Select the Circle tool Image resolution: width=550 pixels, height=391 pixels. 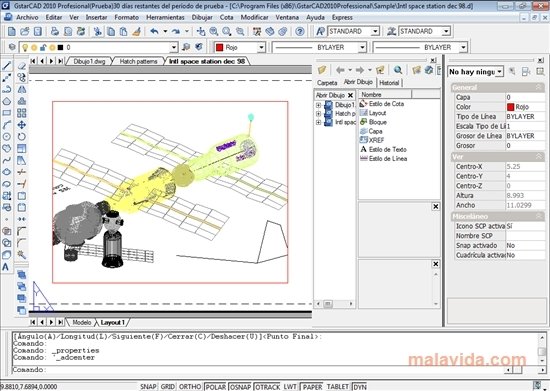[7, 137]
